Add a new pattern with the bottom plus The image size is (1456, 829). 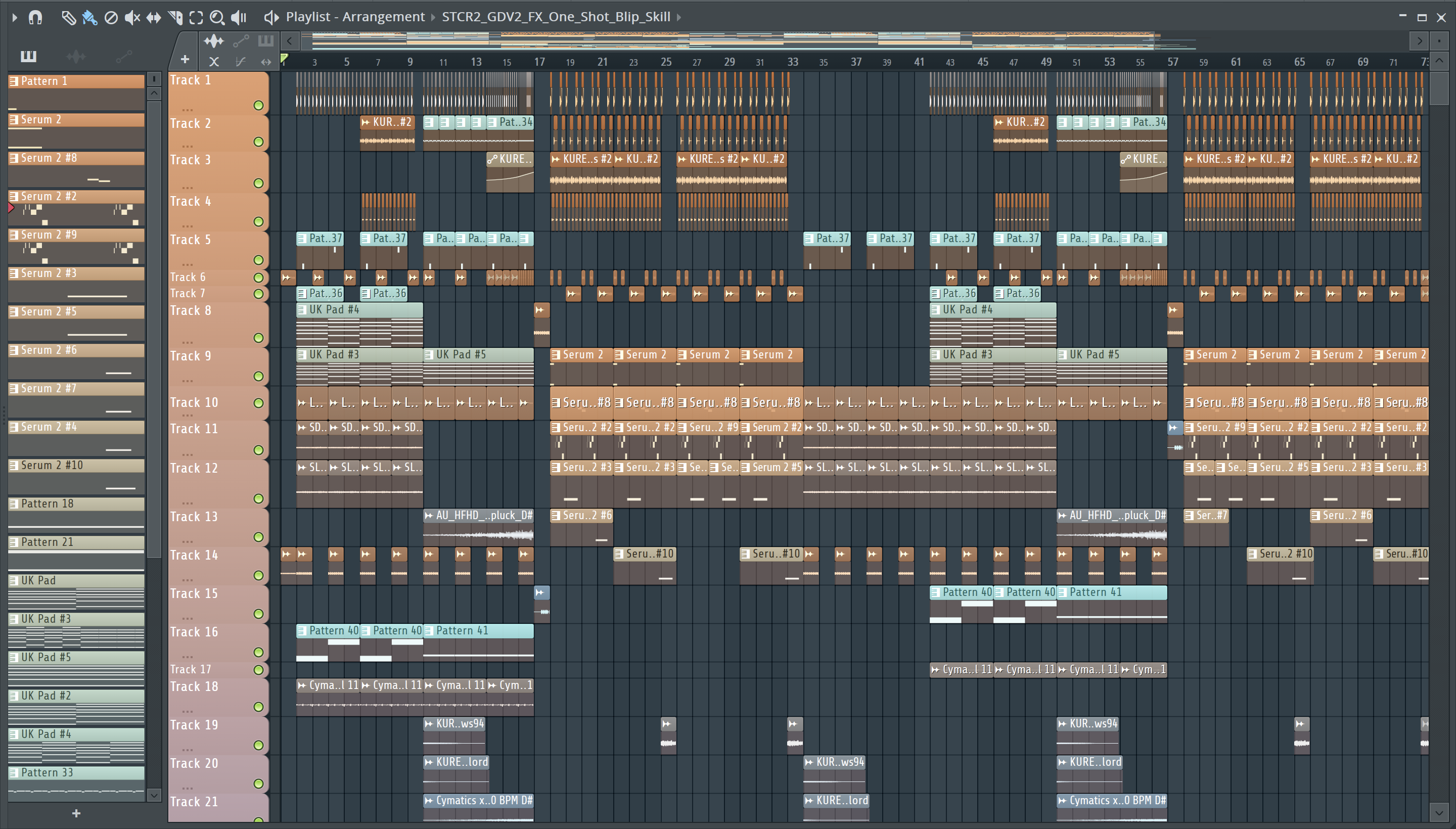(x=76, y=814)
